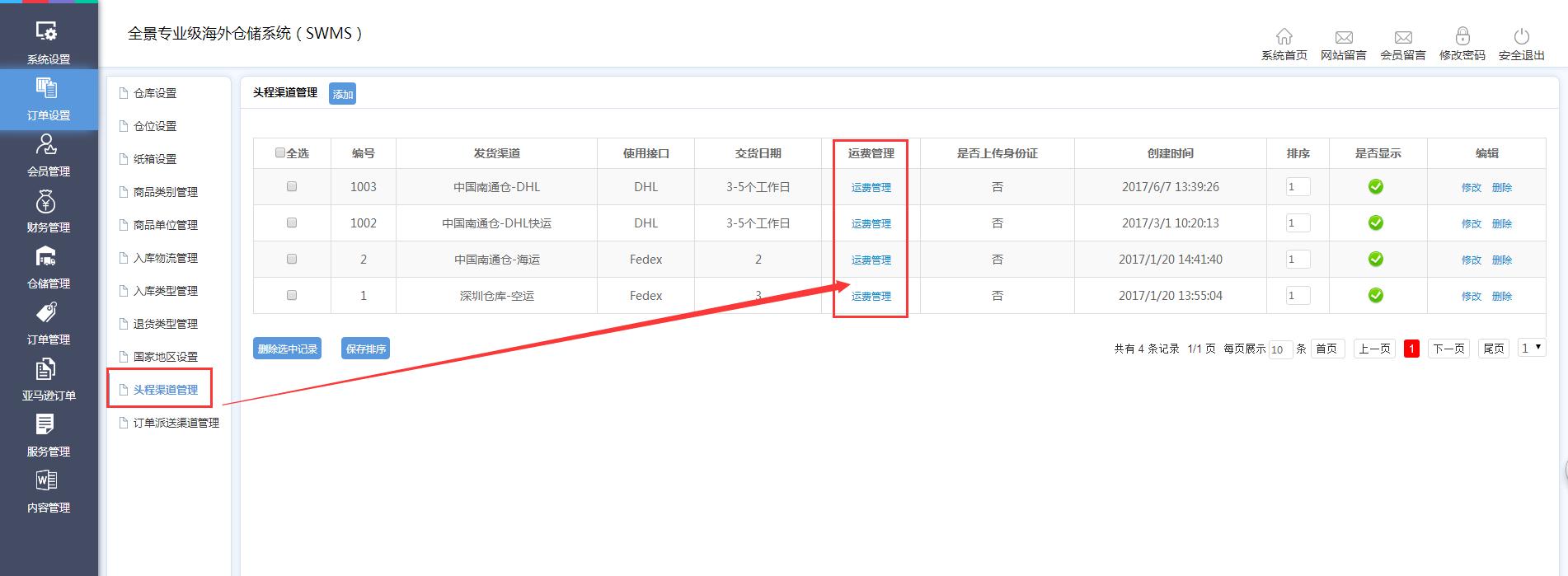Viewport: 1568px width, 576px height.
Task: Click 修改 link for row 1002
Action: coord(1471,223)
